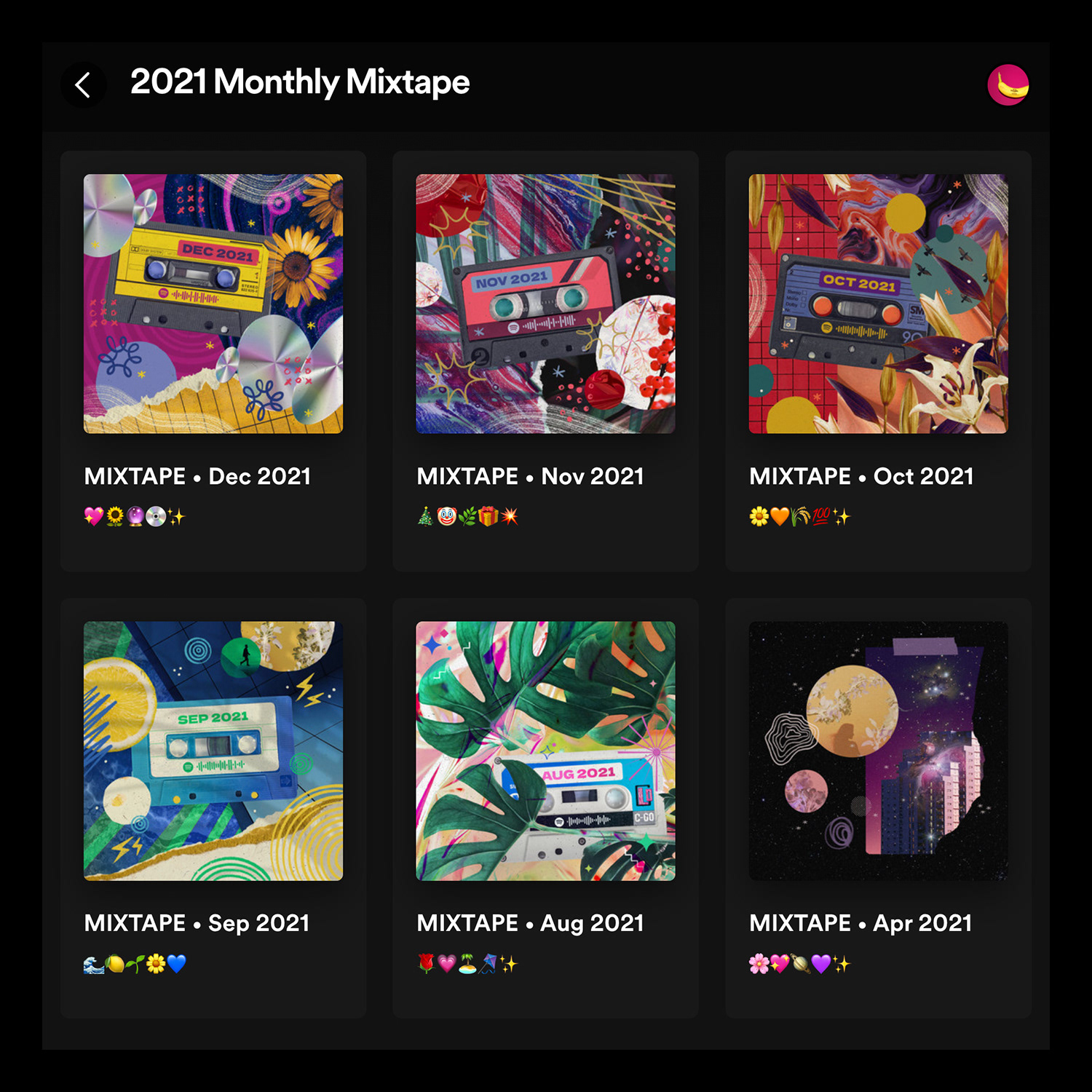Click the back arrow button

pos(83,85)
